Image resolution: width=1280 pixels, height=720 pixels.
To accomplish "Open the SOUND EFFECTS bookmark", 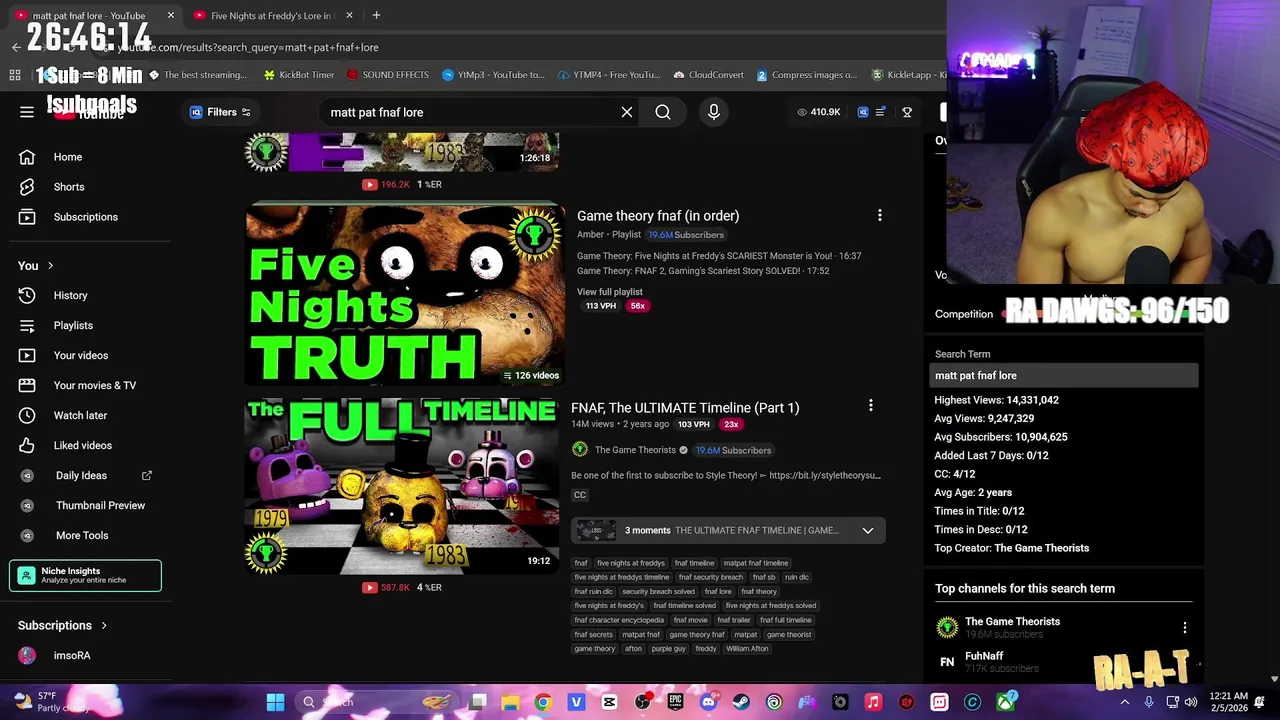I will [x=387, y=75].
